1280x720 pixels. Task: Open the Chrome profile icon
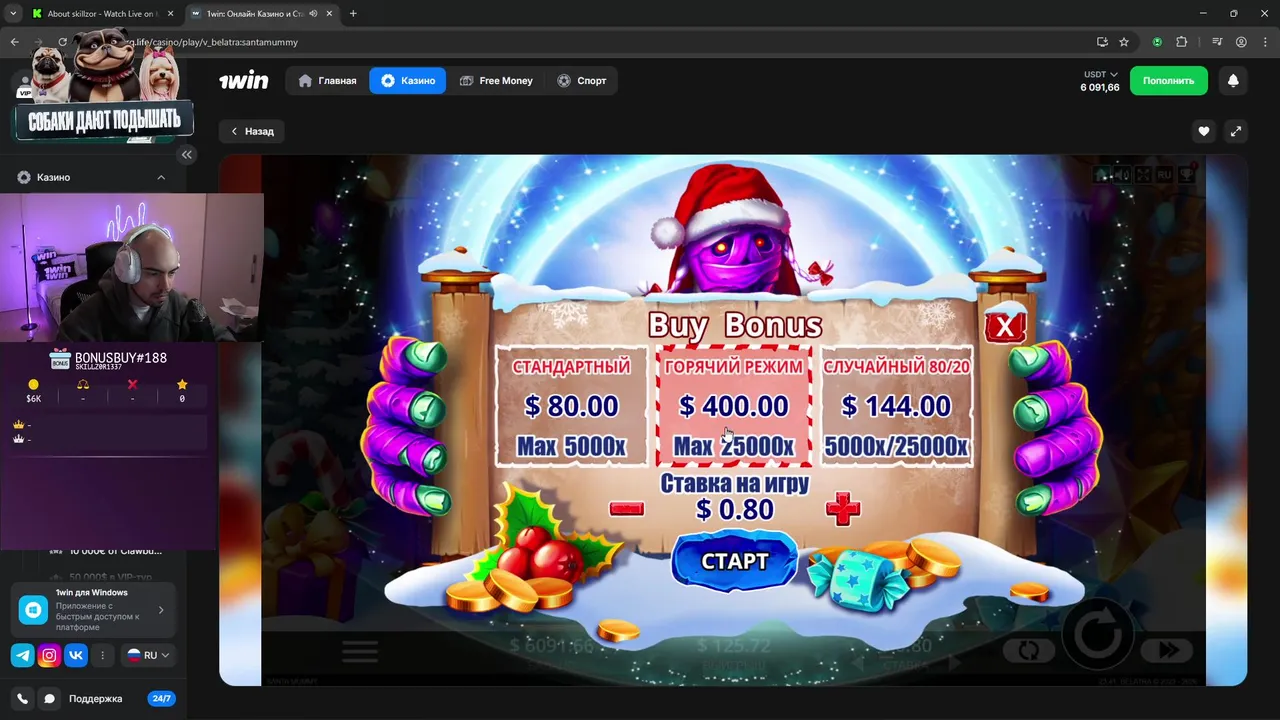click(1241, 42)
